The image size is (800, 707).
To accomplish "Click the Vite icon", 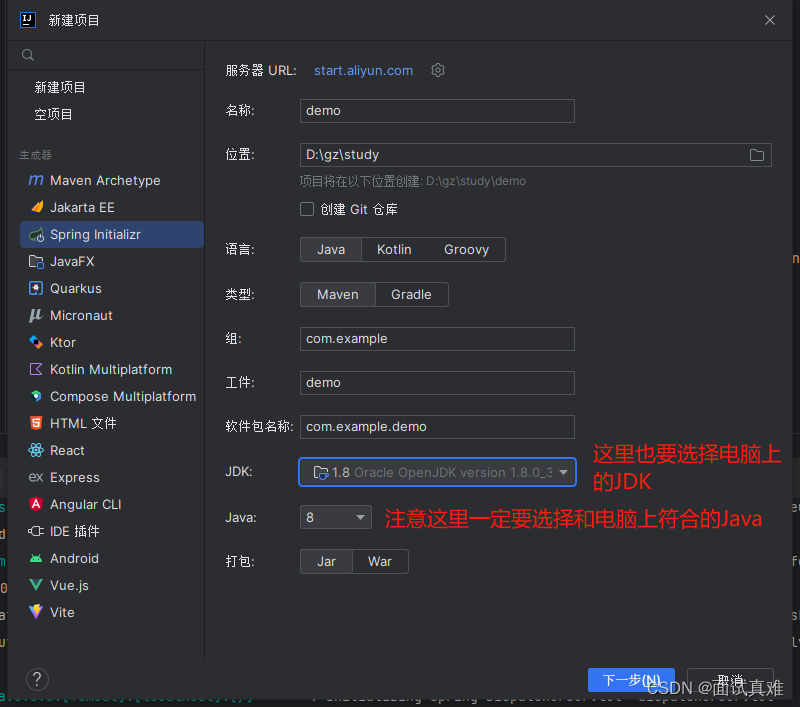I will (x=36, y=612).
